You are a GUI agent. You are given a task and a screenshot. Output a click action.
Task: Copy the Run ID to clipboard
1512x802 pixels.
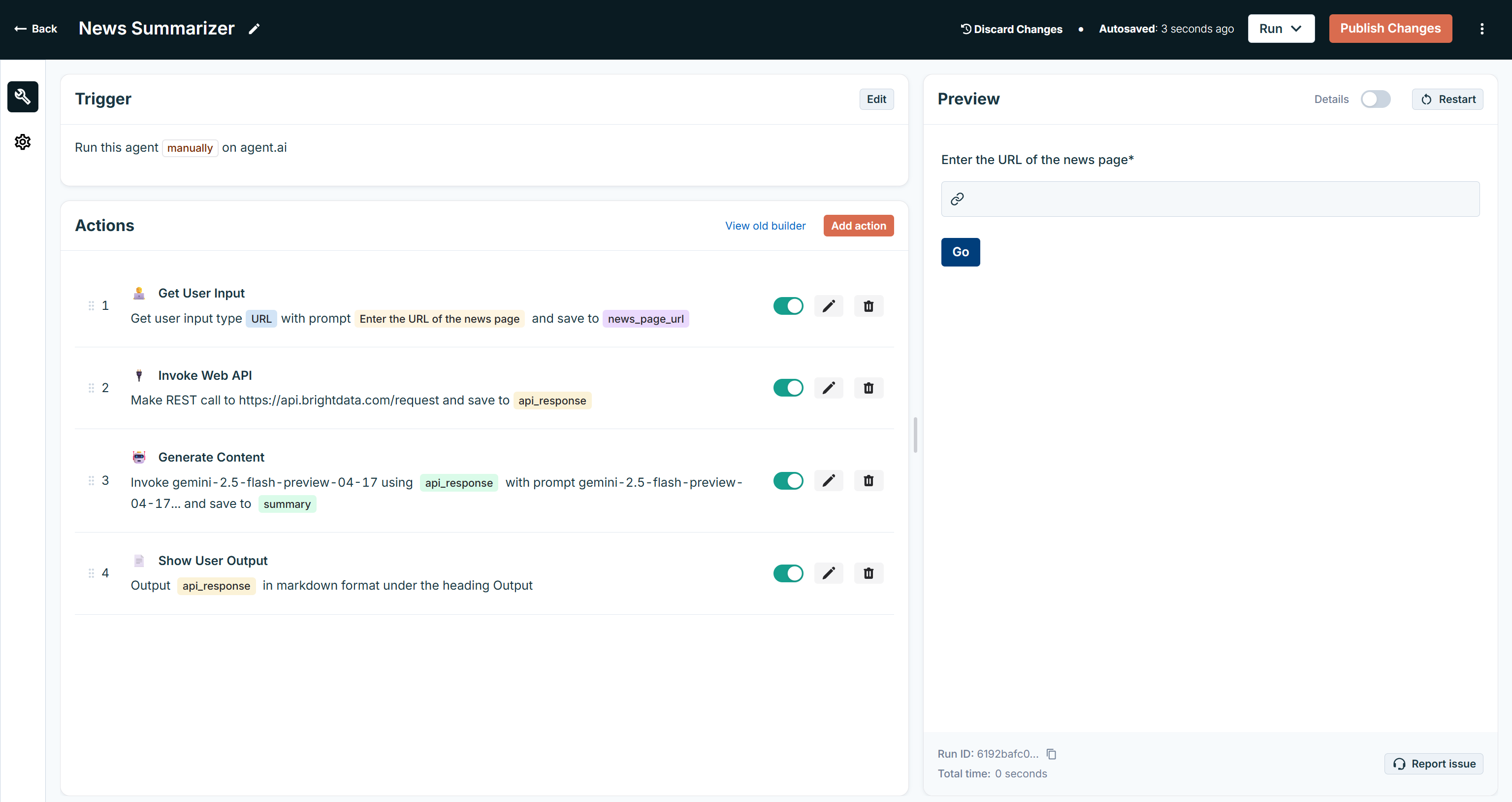pos(1051,754)
